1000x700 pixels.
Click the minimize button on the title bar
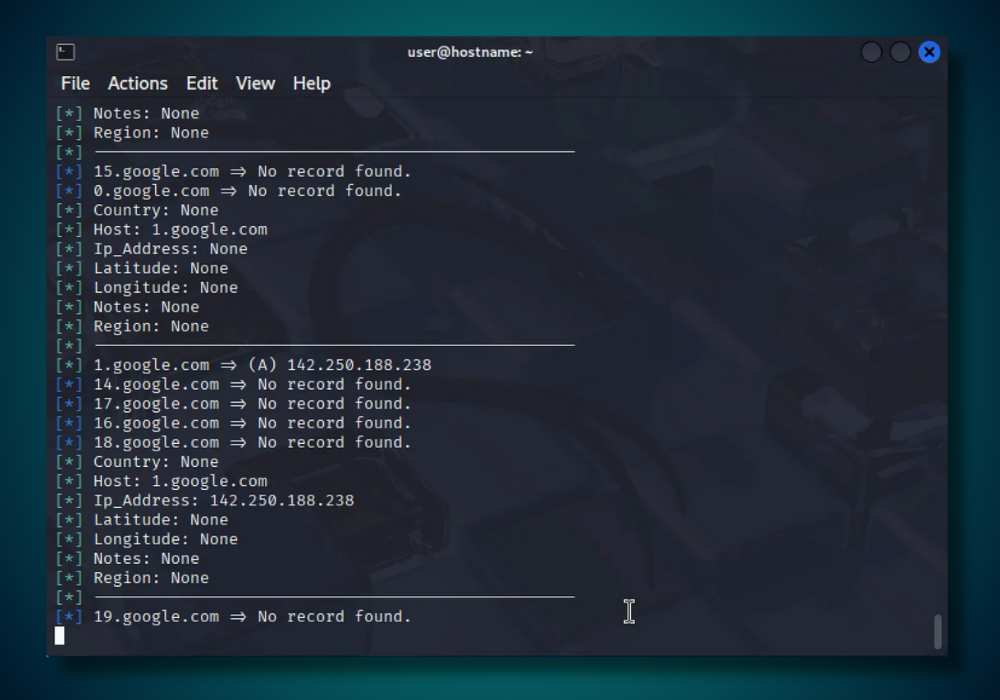(x=871, y=52)
